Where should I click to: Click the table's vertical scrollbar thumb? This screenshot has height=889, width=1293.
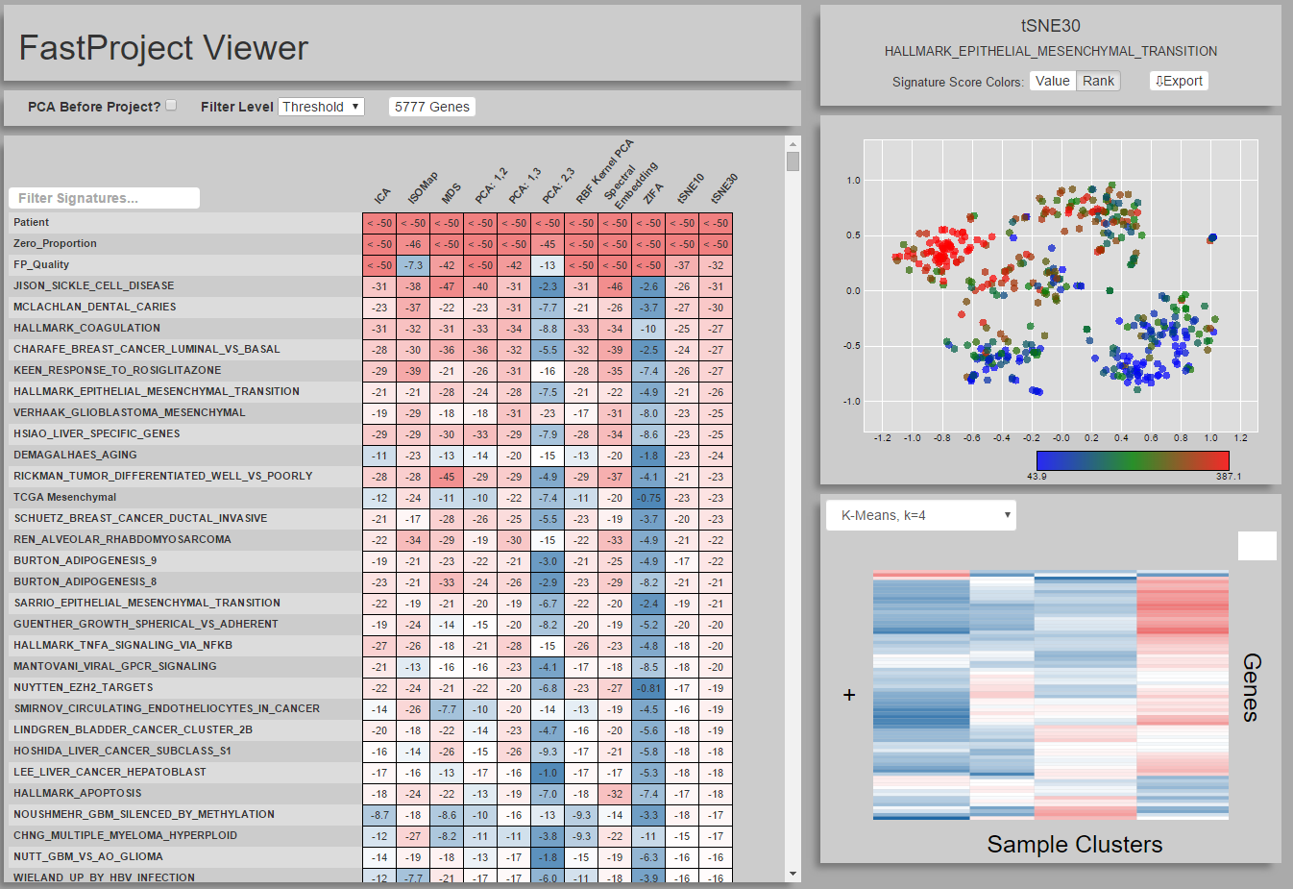(792, 163)
